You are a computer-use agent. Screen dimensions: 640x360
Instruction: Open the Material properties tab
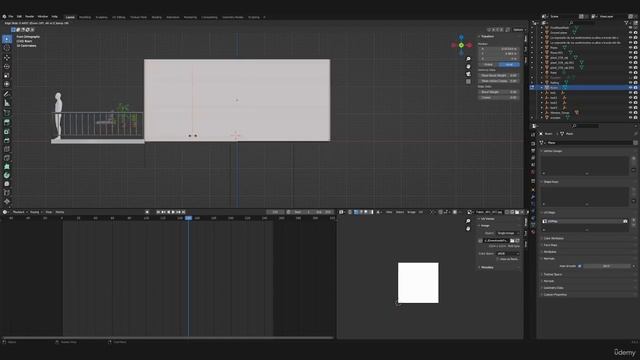(533, 231)
